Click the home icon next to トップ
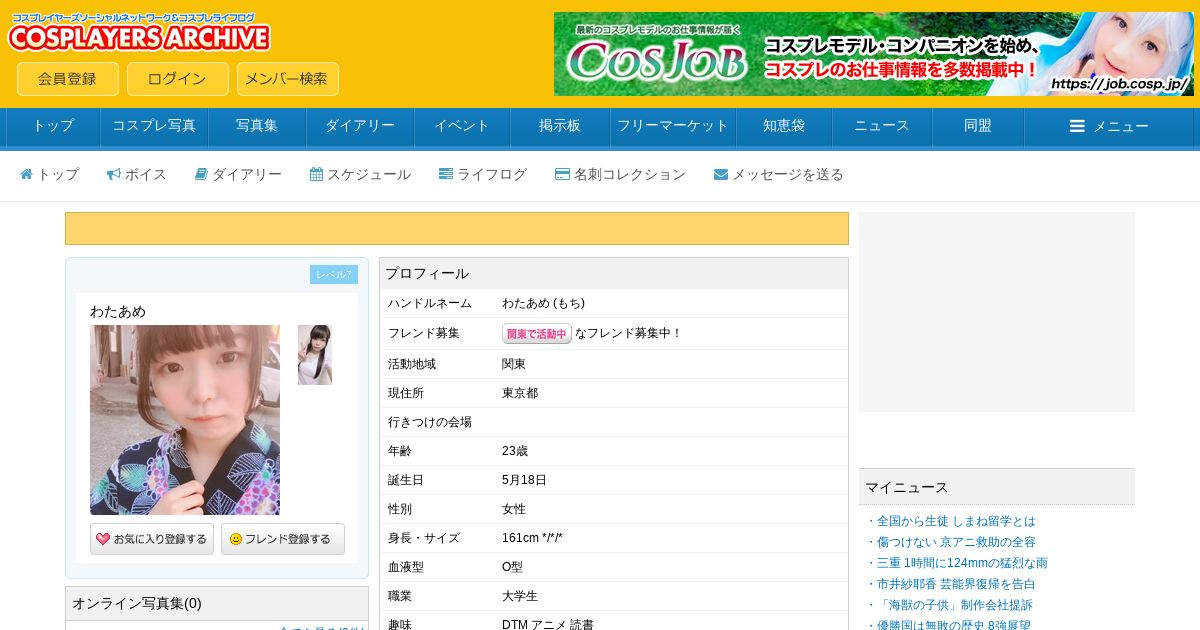This screenshot has width=1200, height=630. click(x=27, y=174)
